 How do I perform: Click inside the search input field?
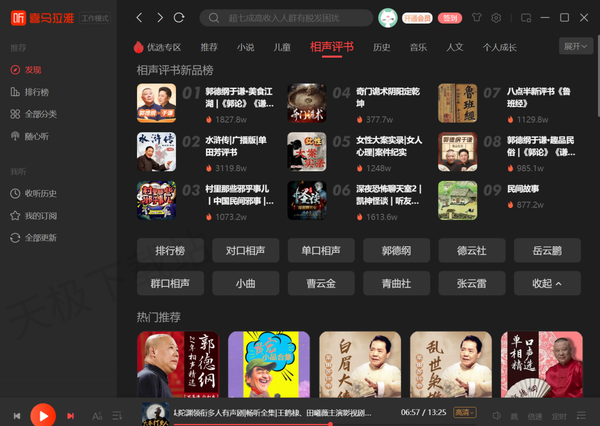[x=286, y=18]
